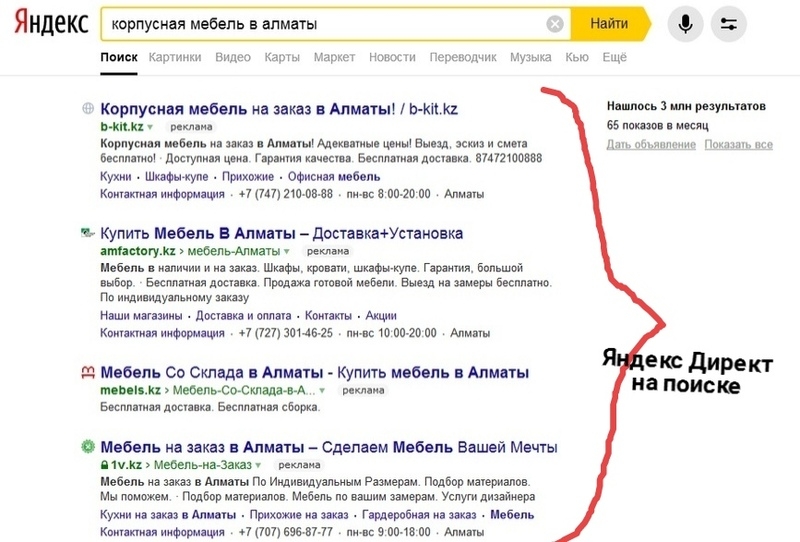Open Контактная информация next to +7 (707) 696-87-77
This screenshot has height=542, width=800.
click(162, 532)
